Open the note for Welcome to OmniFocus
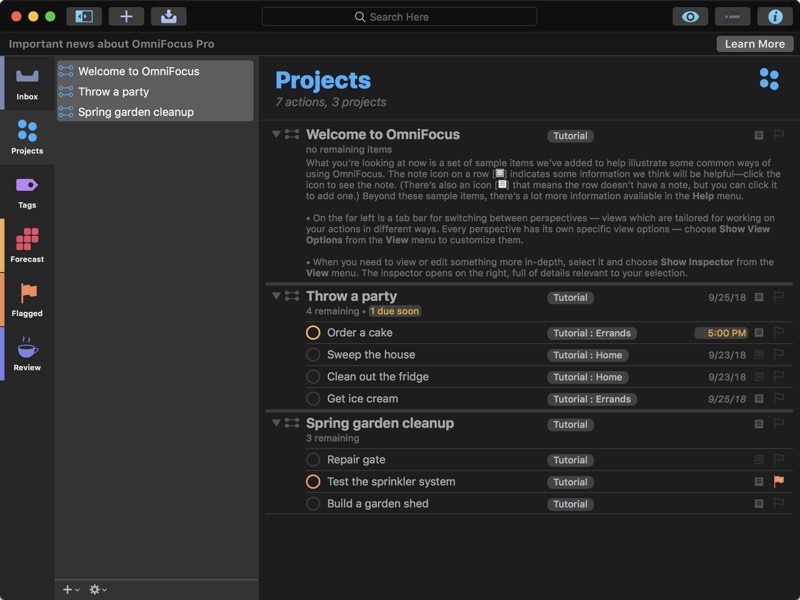Viewport: 800px width, 600px height. coord(759,135)
